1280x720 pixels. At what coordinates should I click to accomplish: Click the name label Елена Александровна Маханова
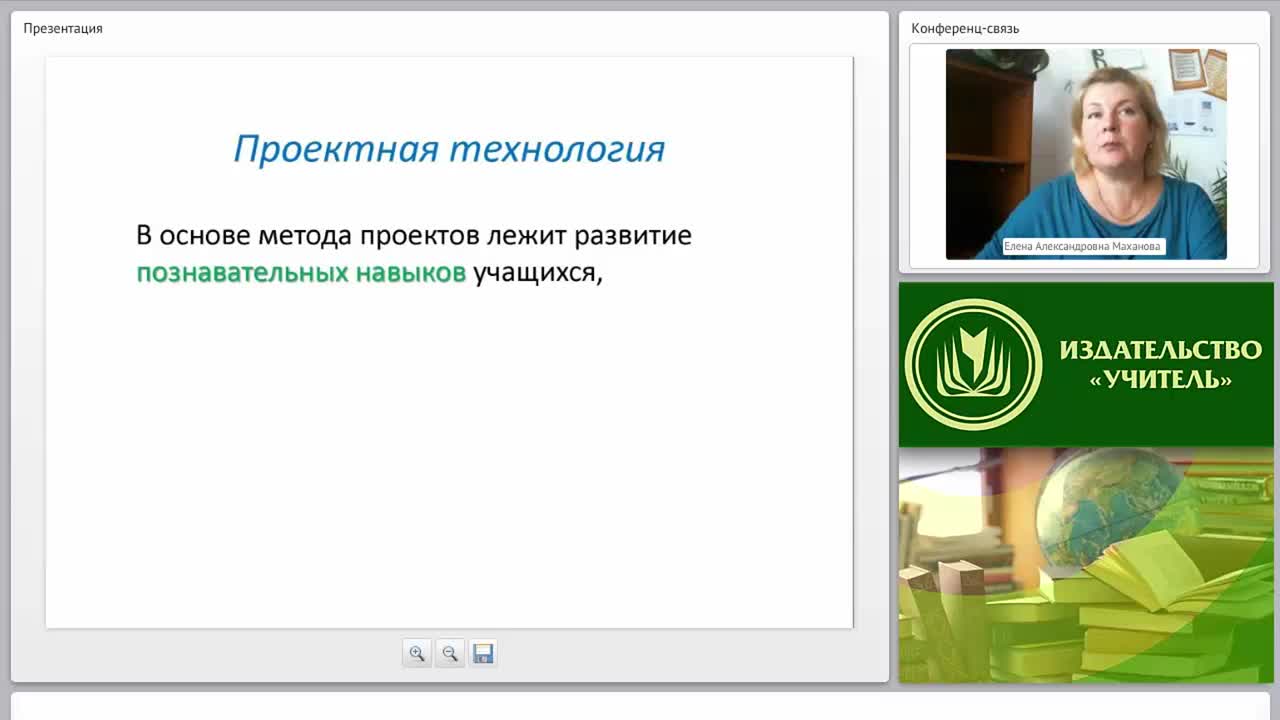[1084, 246]
